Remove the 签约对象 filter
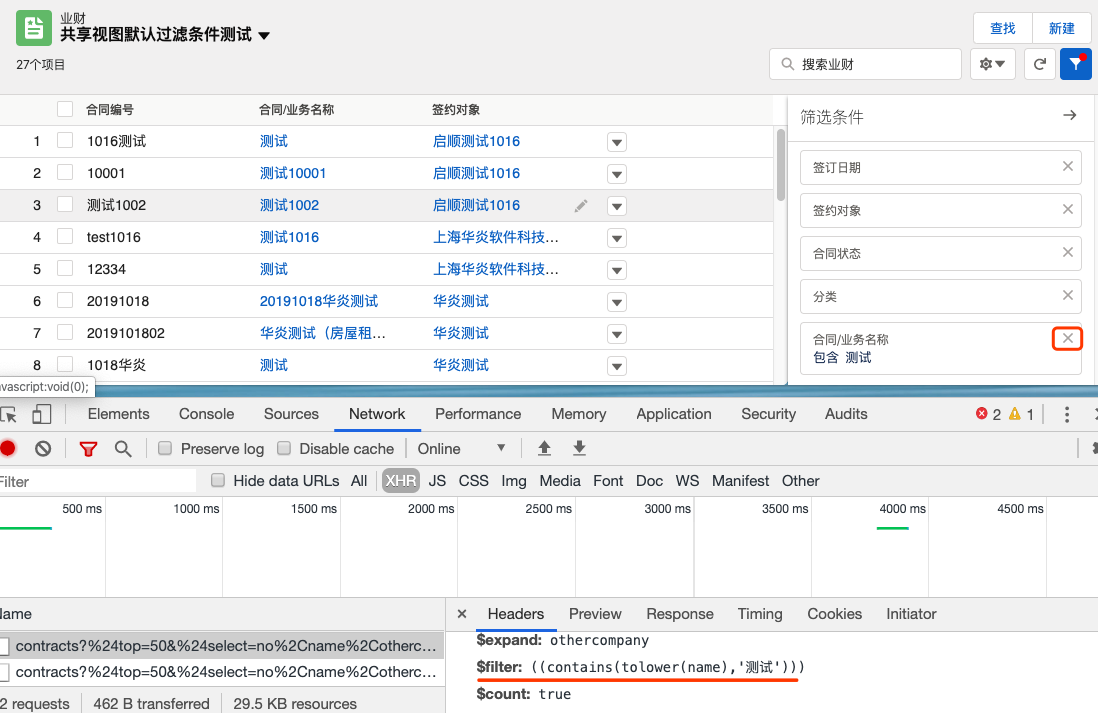This screenshot has height=713, width=1098. tap(1067, 209)
